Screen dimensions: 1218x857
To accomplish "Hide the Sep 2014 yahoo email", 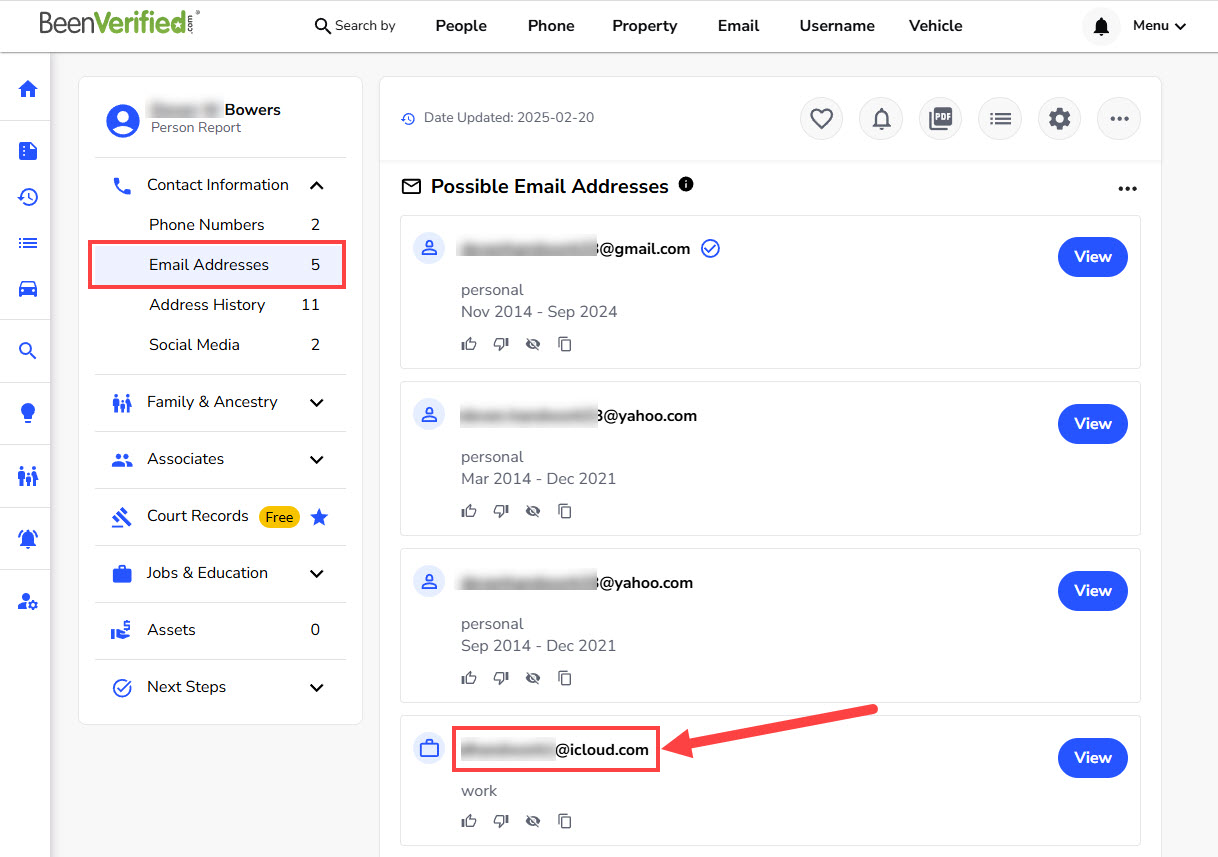I will (x=533, y=678).
